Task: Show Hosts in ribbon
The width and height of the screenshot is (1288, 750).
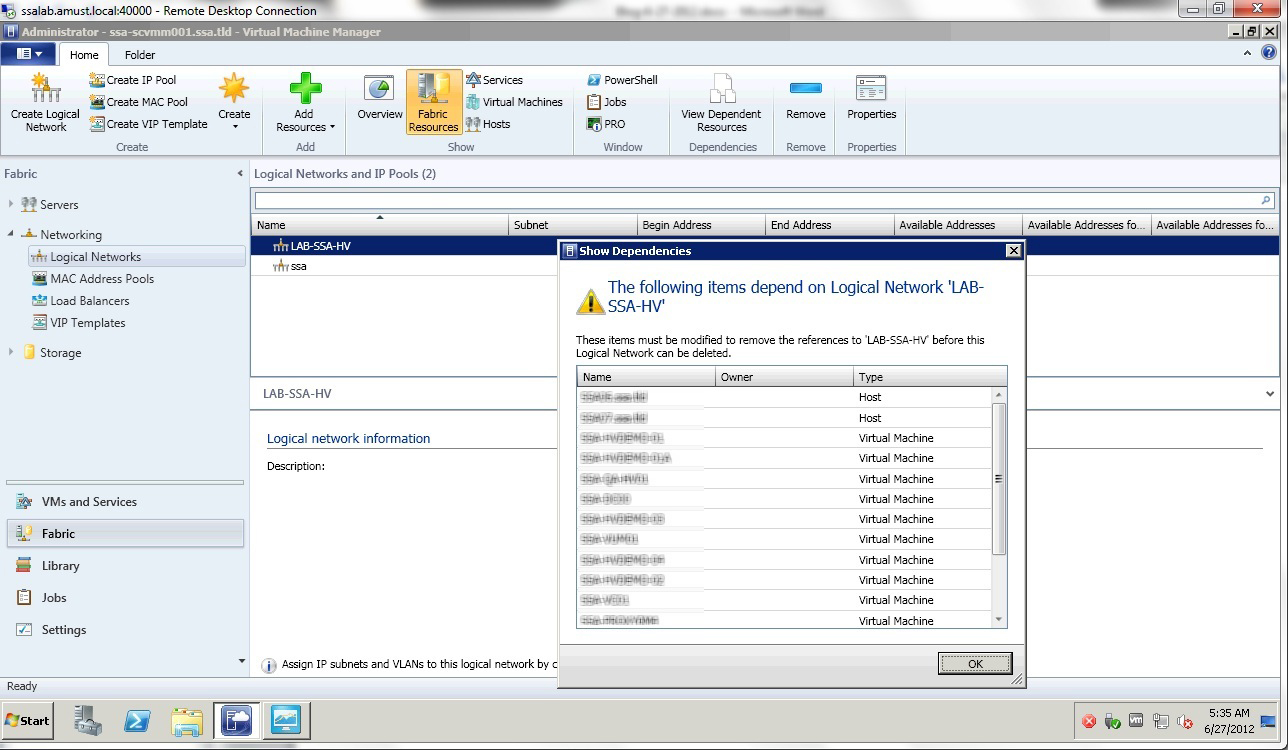Action: (x=488, y=124)
